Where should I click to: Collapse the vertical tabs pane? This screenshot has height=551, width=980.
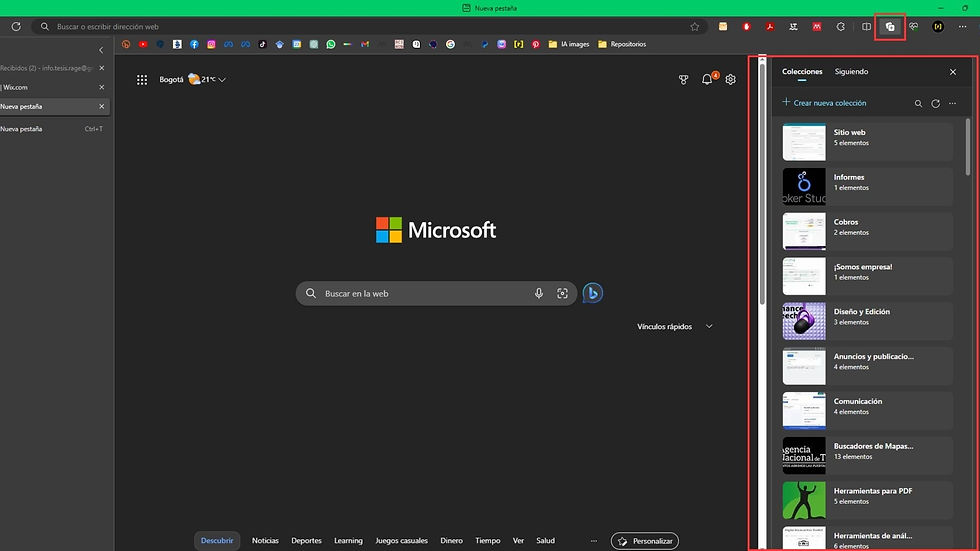(x=101, y=50)
